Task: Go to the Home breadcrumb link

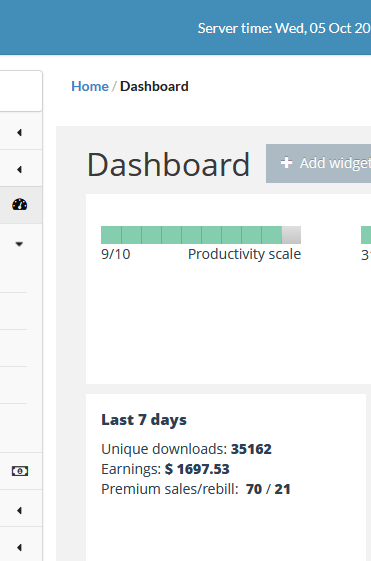Action: coord(90,86)
